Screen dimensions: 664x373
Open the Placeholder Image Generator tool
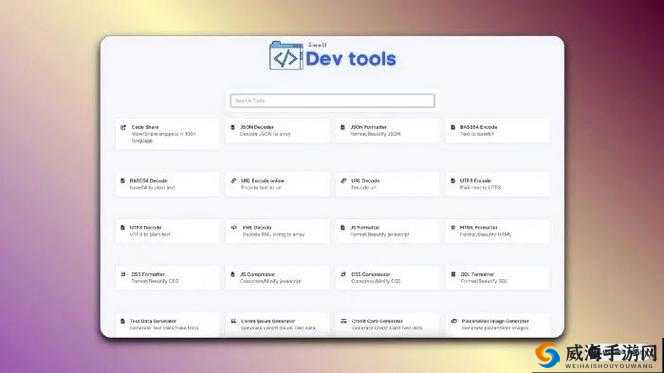click(x=498, y=324)
